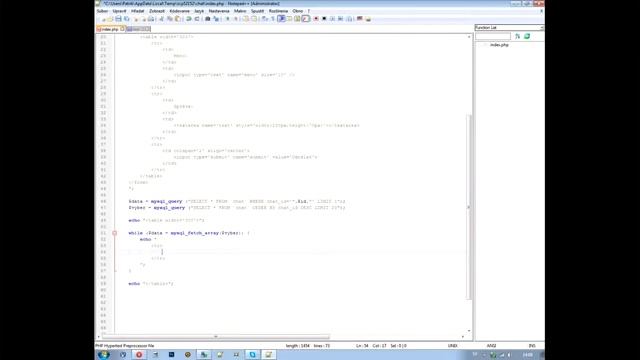Open the Nastavení menu
The height and width of the screenshot is (360, 640).
pos(219,11)
